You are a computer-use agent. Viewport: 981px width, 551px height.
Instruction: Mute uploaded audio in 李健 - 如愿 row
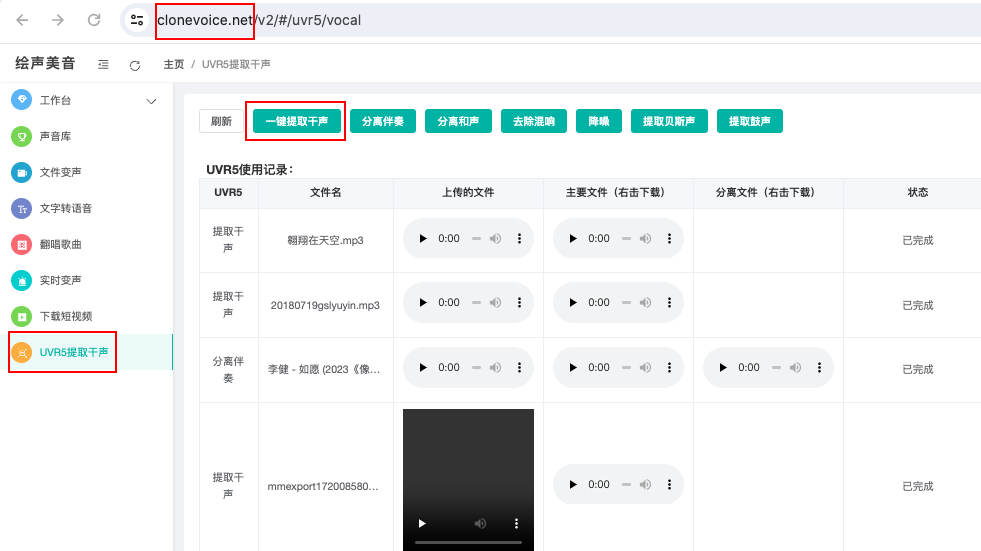coord(496,368)
